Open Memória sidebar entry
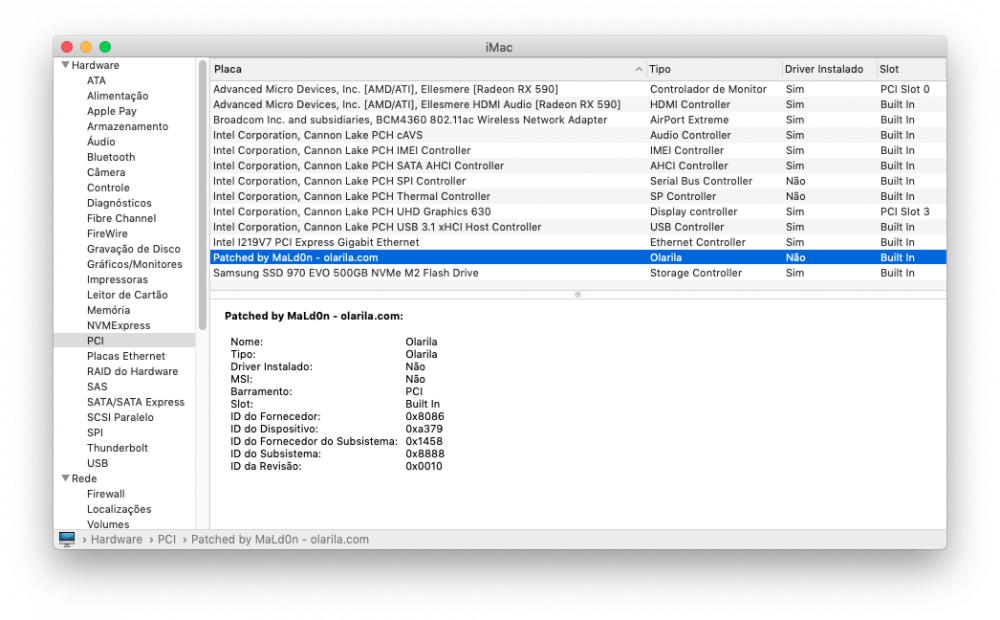Screen dimensions: 1000x620 (x=108, y=310)
